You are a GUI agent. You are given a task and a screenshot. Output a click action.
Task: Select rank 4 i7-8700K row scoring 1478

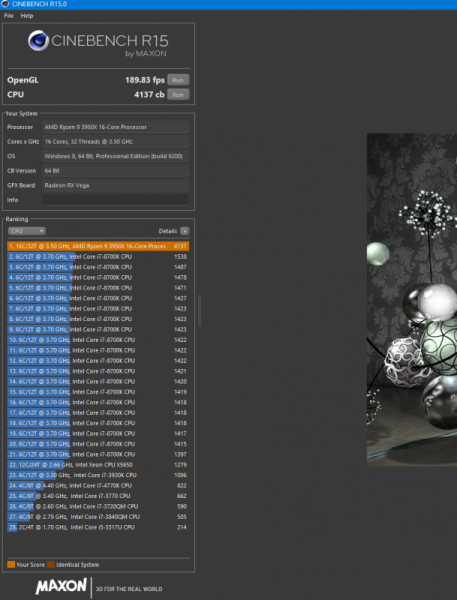[x=98, y=277]
